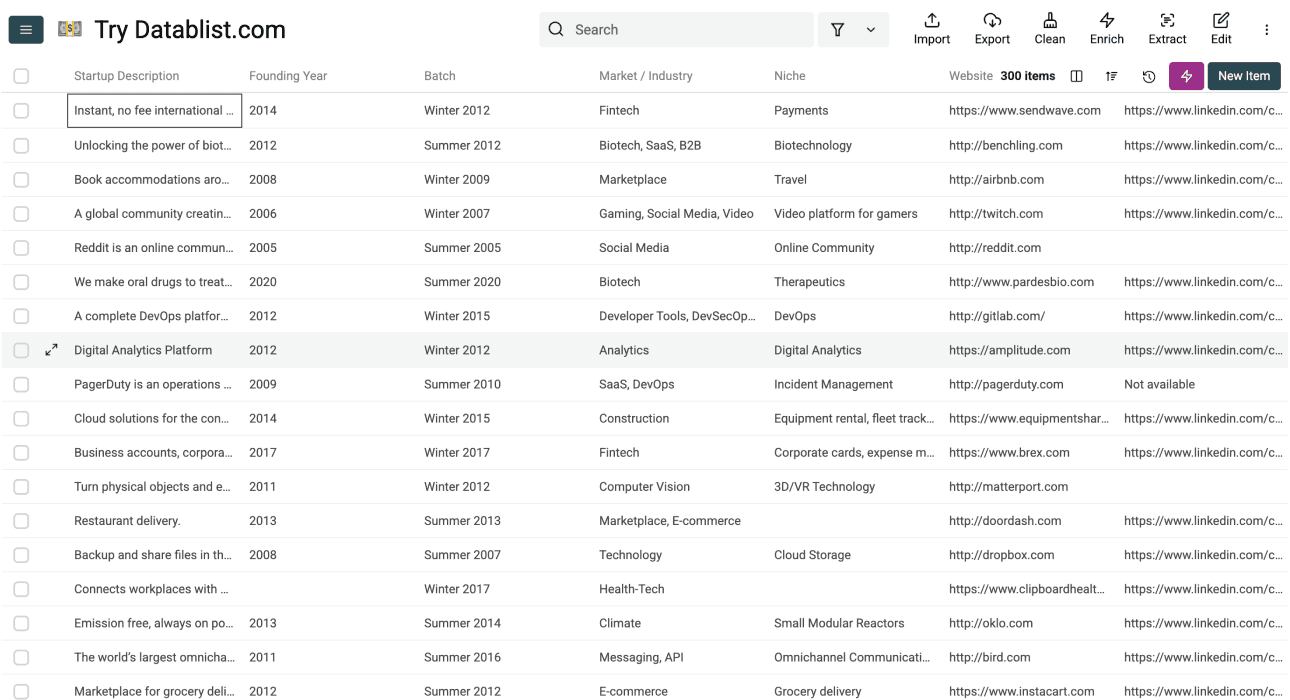Expand the Digital Analytics Platform row
The height and width of the screenshot is (700, 1290).
52,350
